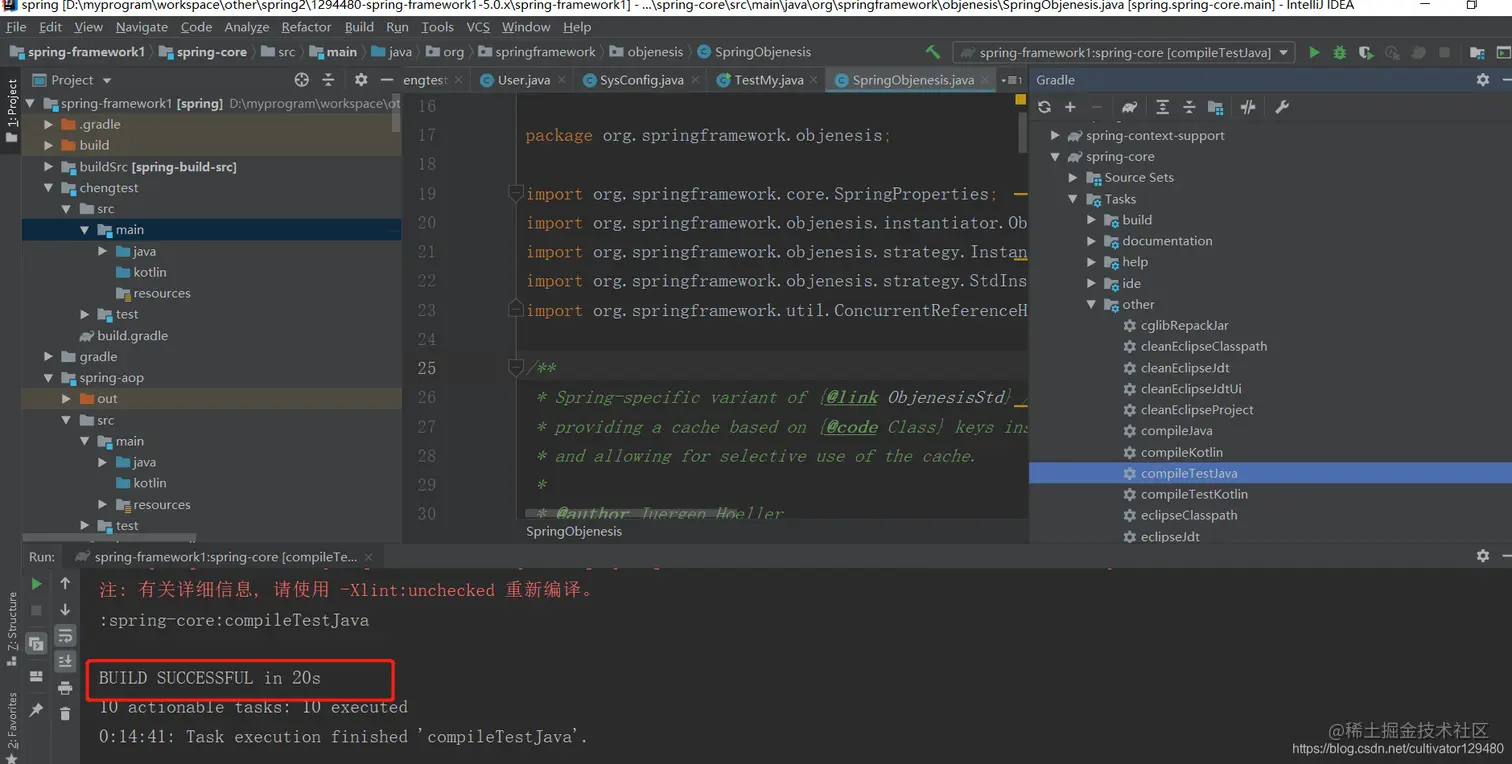The width and height of the screenshot is (1512, 764).
Task: Open the Gradle panel gear options
Action: (1483, 80)
